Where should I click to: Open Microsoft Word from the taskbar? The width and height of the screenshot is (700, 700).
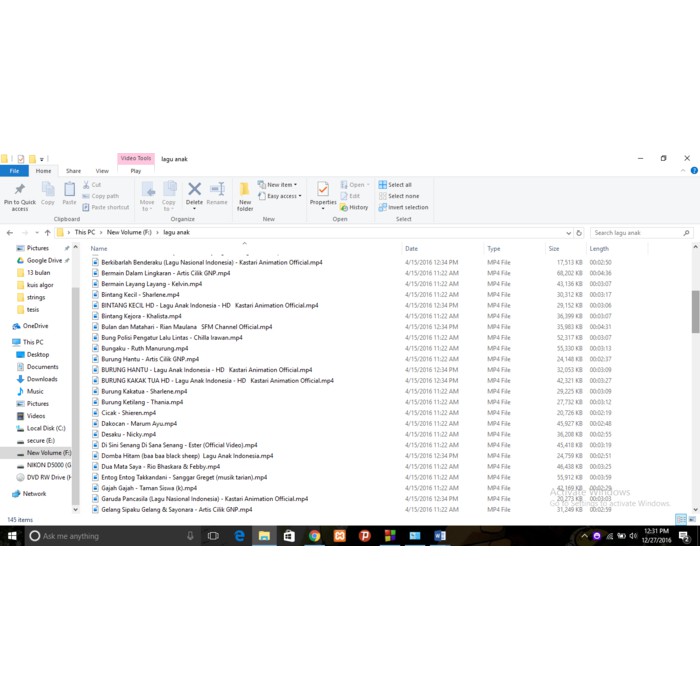pos(440,536)
